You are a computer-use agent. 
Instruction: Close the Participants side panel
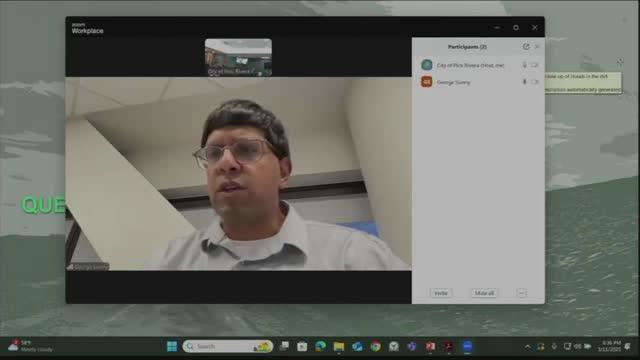[x=537, y=47]
